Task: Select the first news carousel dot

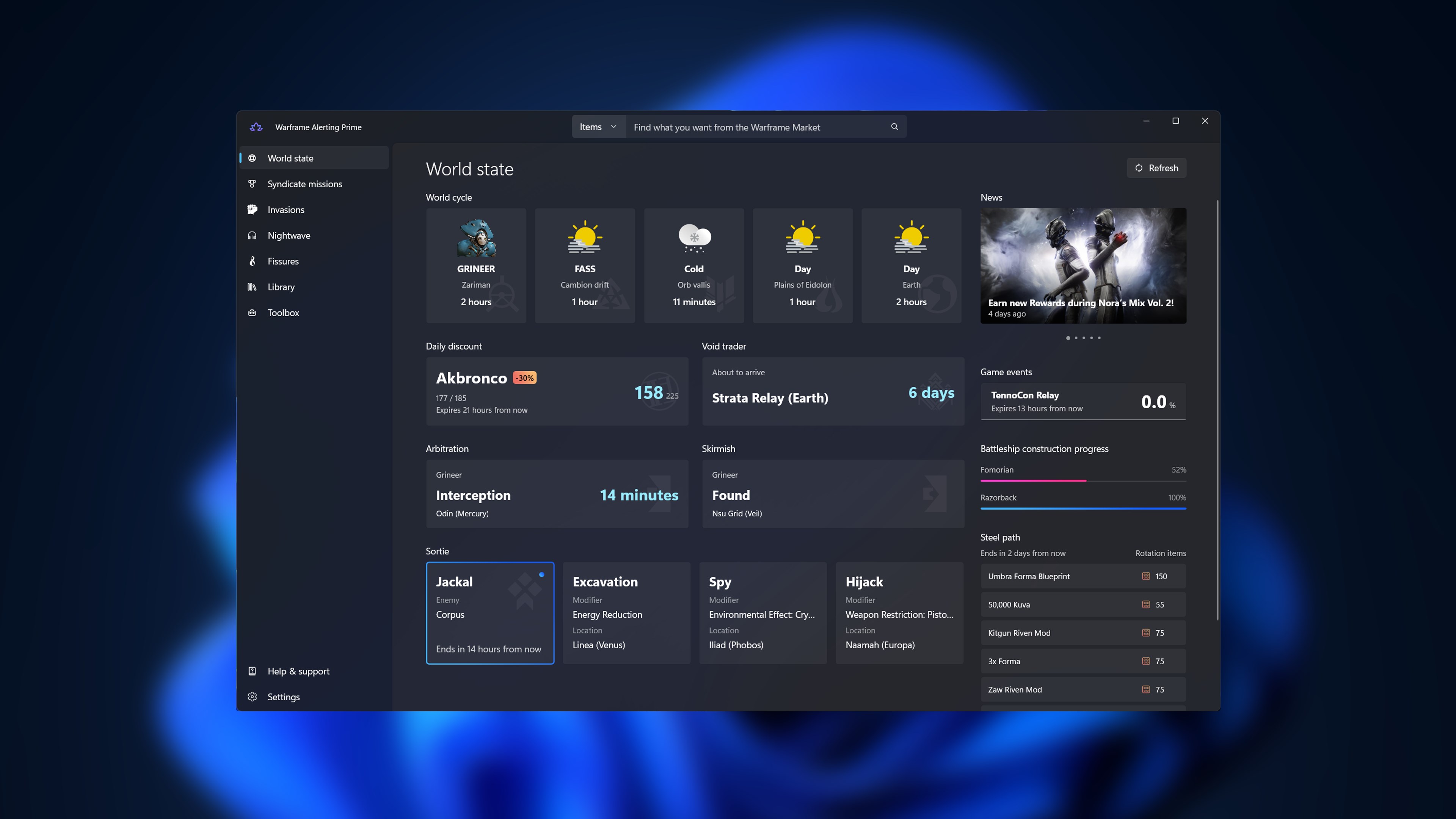Action: pos(1068,338)
